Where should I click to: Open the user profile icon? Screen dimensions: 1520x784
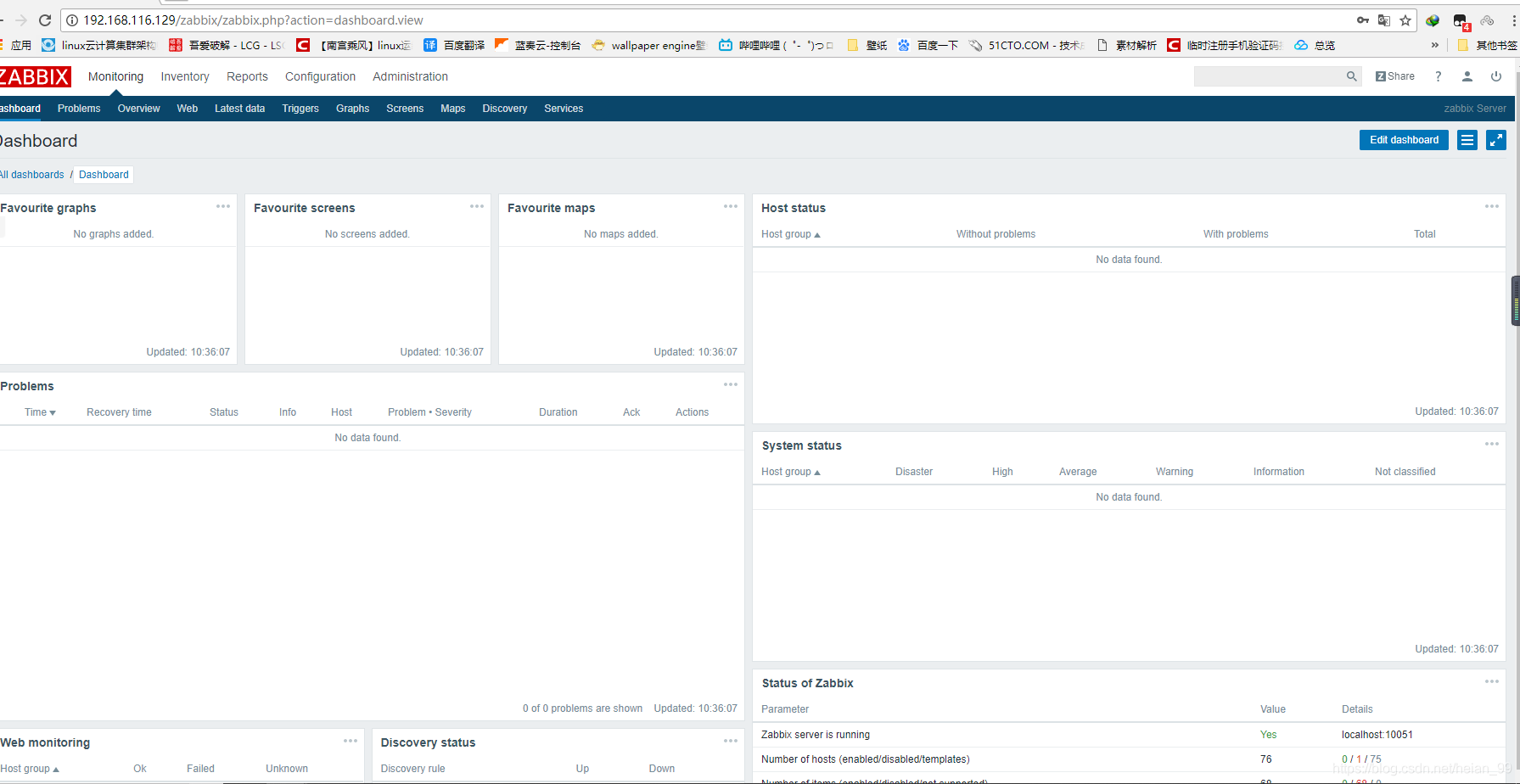[1467, 76]
